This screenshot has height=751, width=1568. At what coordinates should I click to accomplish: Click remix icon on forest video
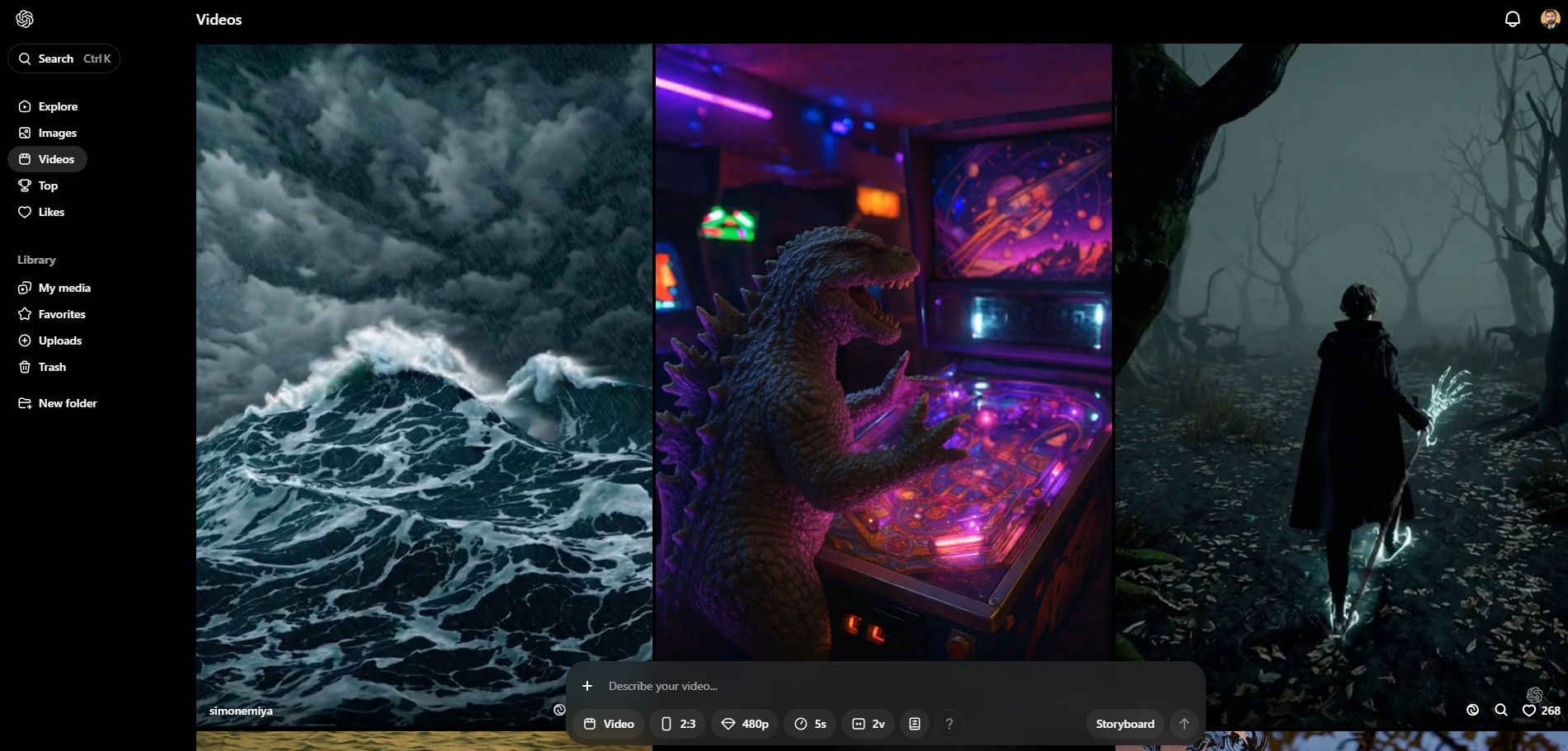click(x=1473, y=710)
